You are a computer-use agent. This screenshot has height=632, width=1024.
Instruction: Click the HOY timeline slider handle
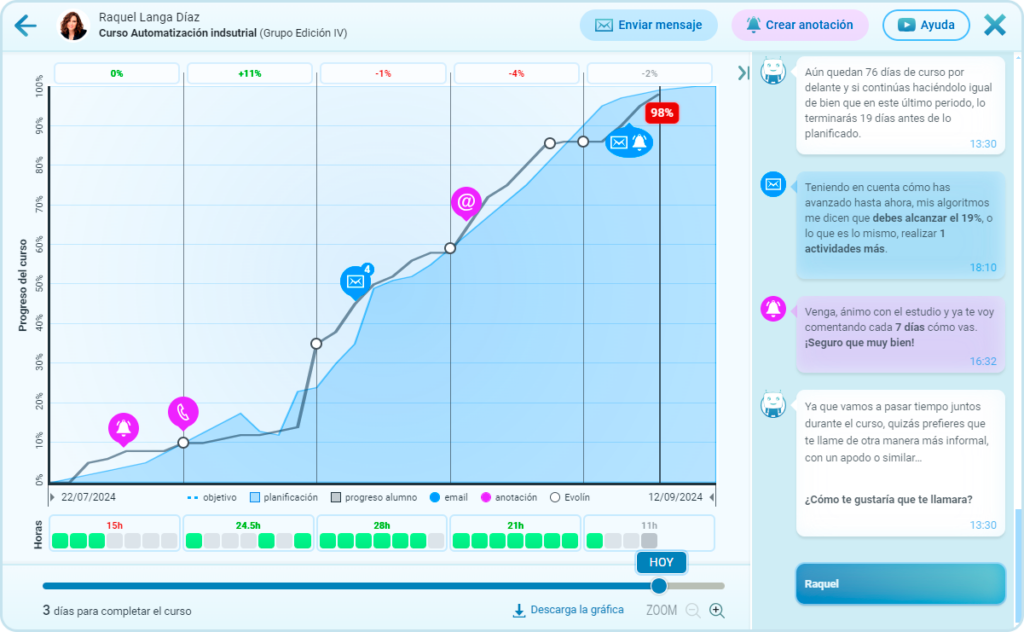[x=659, y=585]
